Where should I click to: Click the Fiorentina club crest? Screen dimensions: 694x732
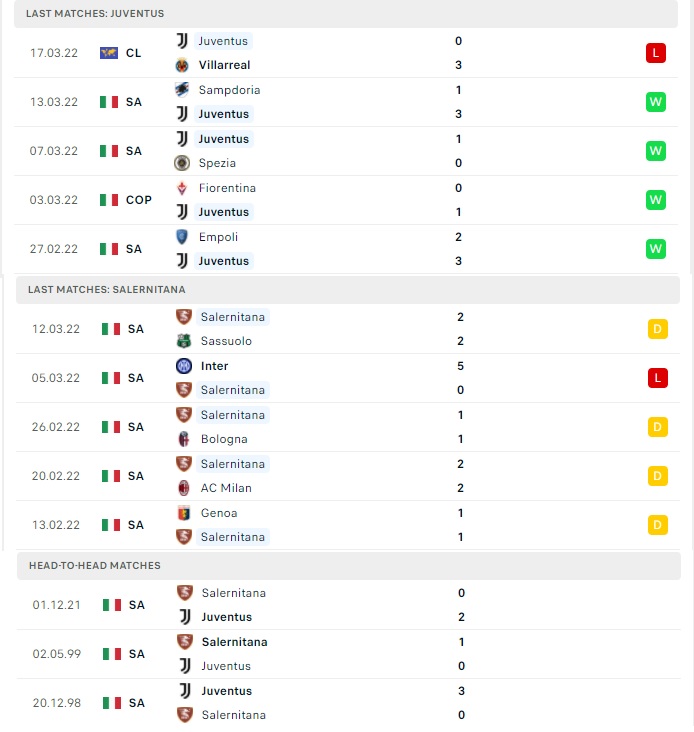click(x=182, y=188)
